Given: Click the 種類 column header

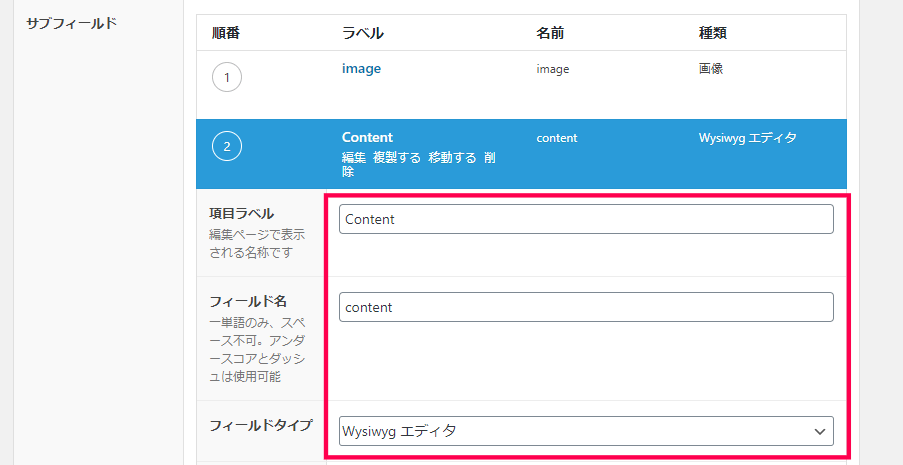Looking at the screenshot, I should pyautogui.click(x=712, y=33).
